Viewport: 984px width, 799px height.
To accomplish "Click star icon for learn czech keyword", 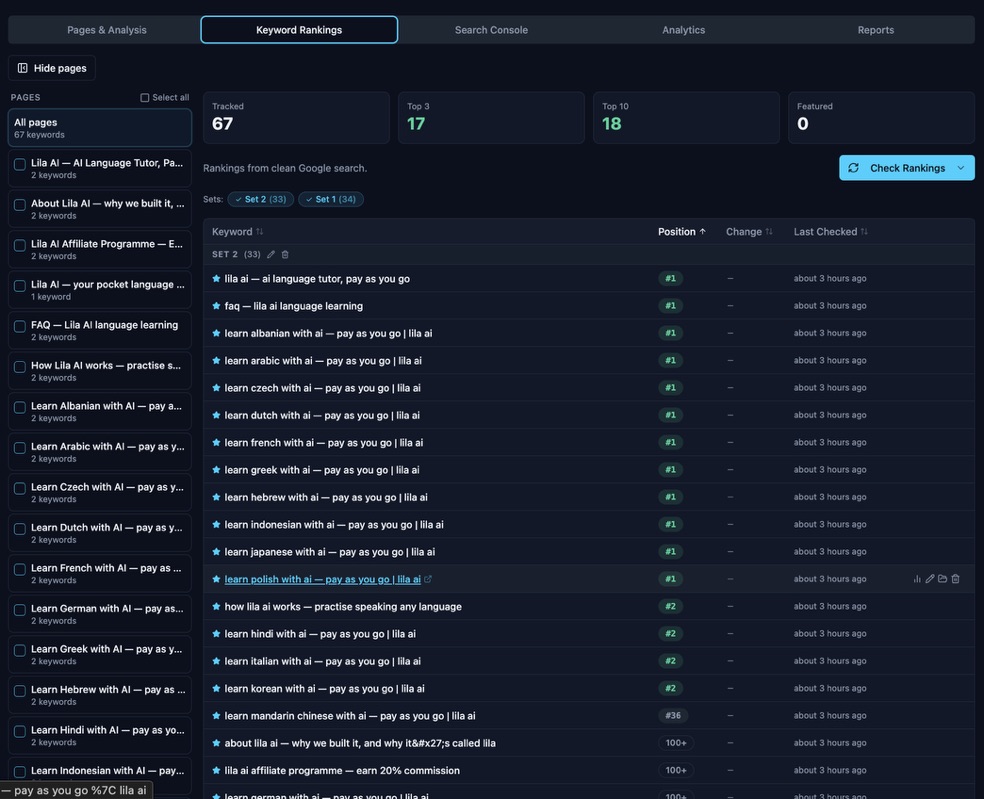I will [216, 388].
